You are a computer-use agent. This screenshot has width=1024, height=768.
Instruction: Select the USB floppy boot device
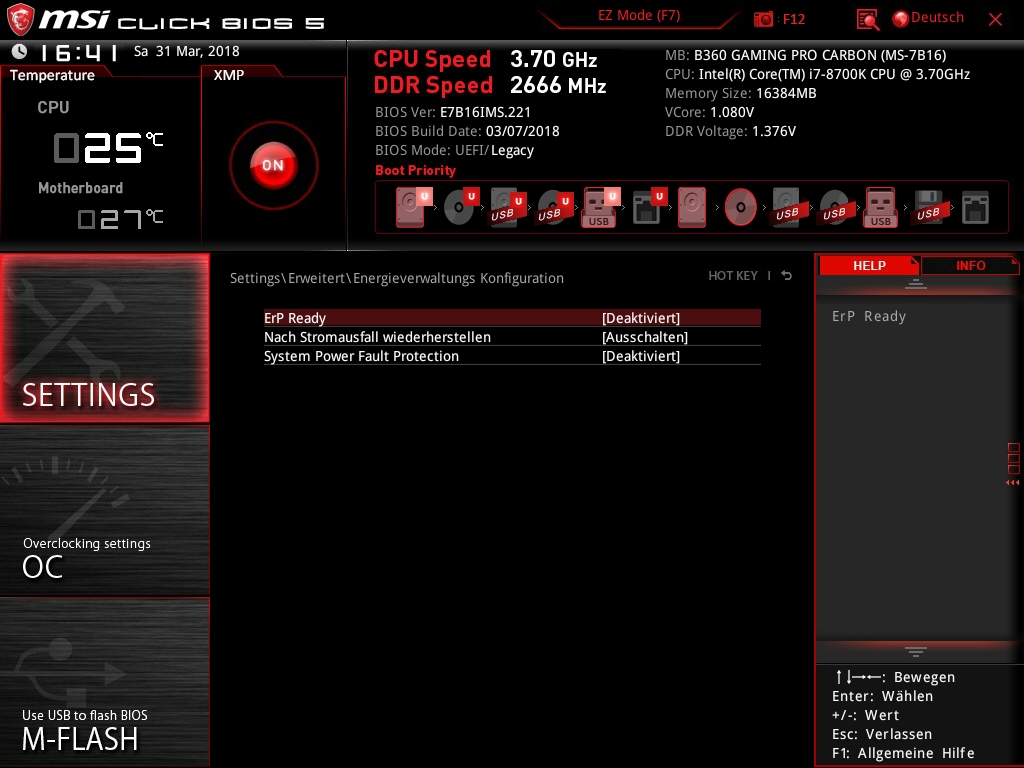pos(929,207)
